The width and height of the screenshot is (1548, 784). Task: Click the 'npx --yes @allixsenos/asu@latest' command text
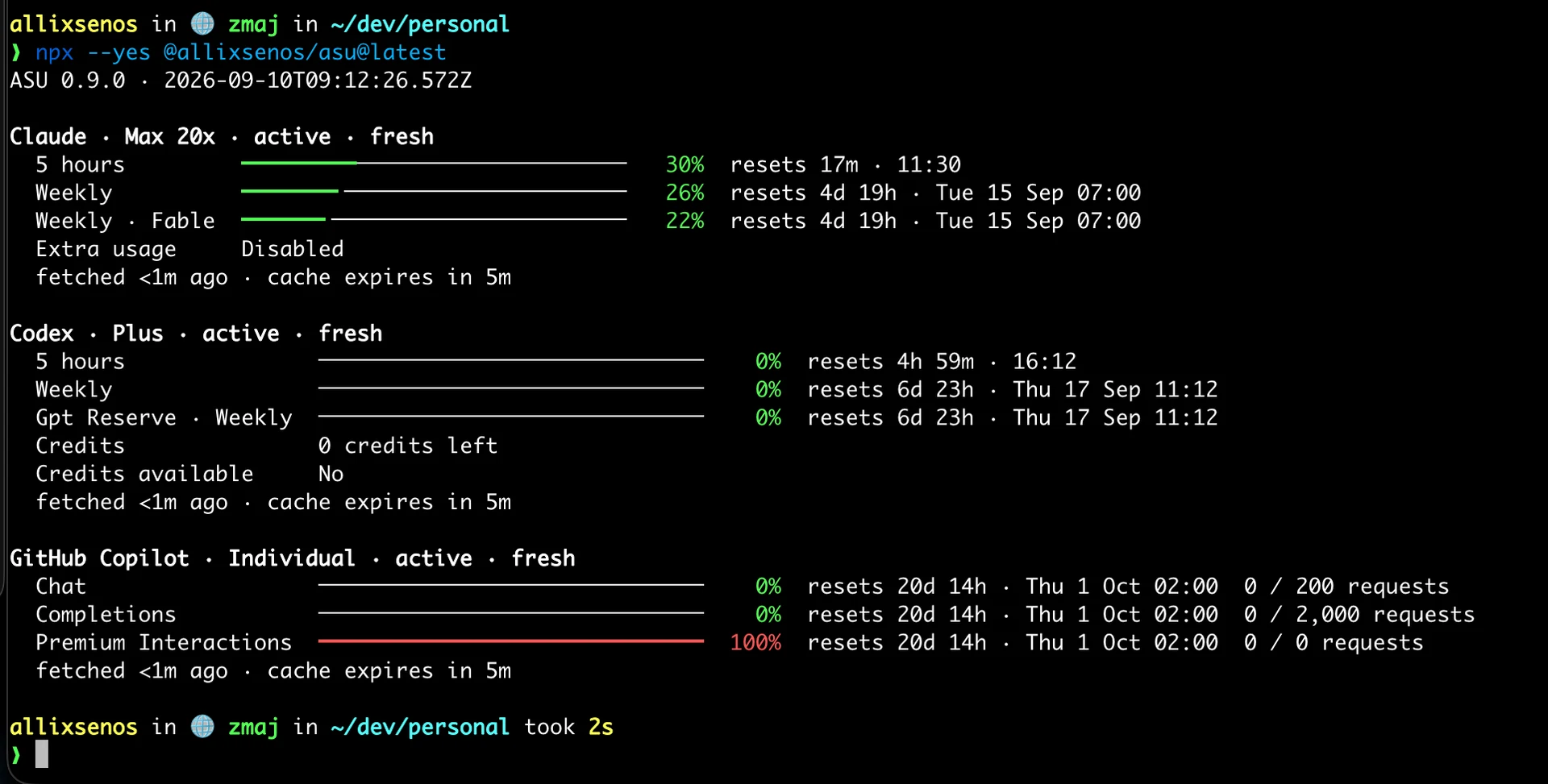point(240,52)
